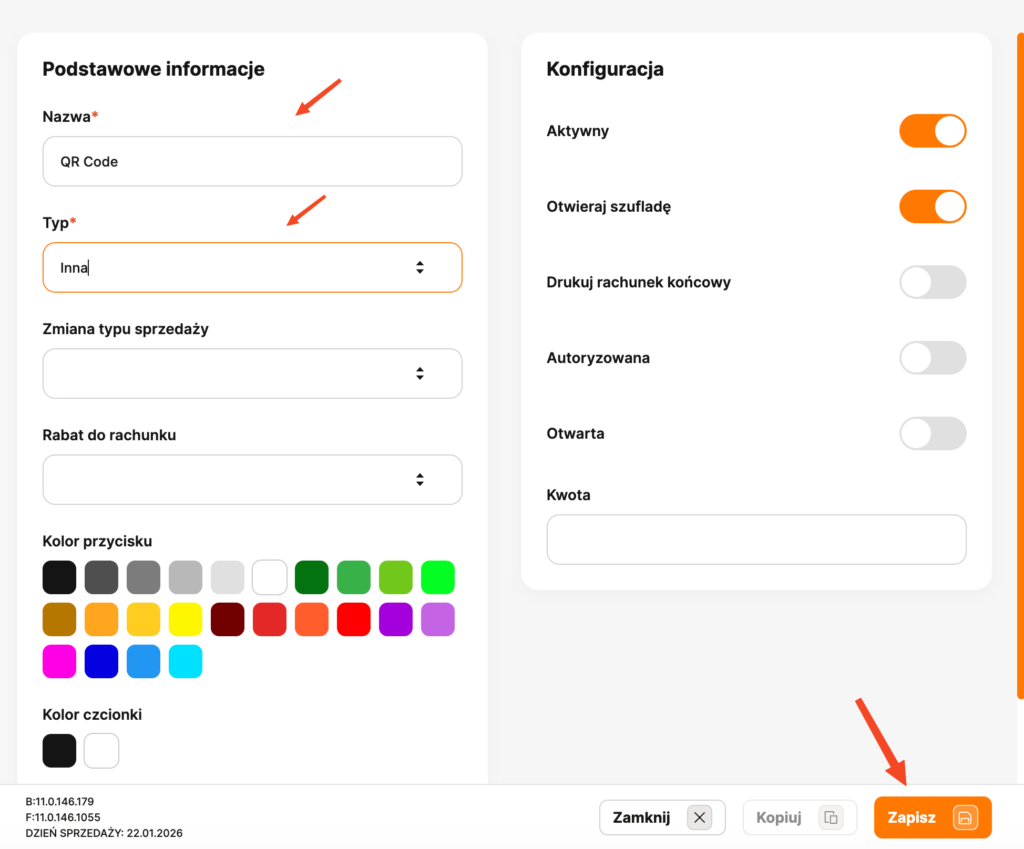Image resolution: width=1024 pixels, height=849 pixels.
Task: Select the purple button color swatch
Action: 395,619
